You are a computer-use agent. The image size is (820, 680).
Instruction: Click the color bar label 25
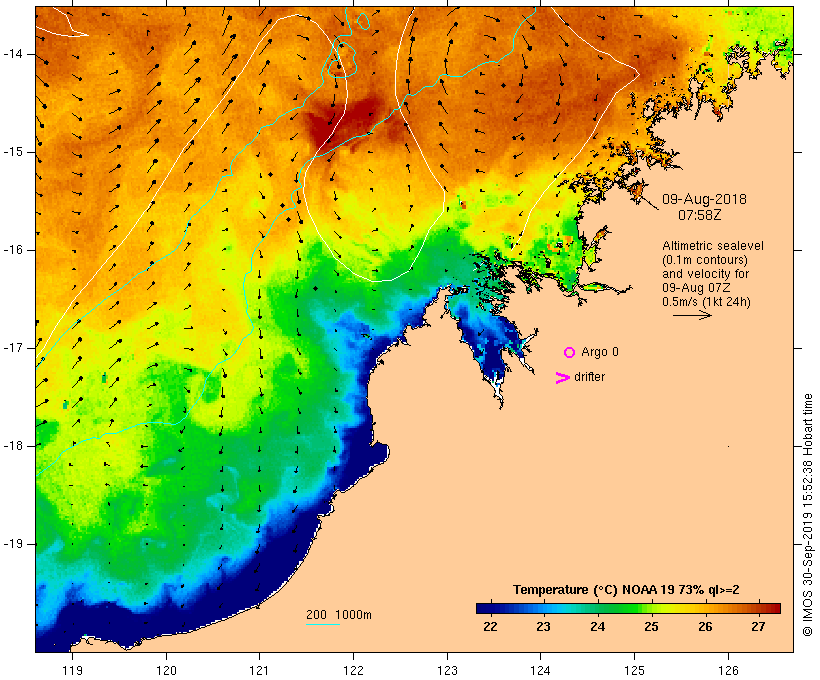click(651, 627)
